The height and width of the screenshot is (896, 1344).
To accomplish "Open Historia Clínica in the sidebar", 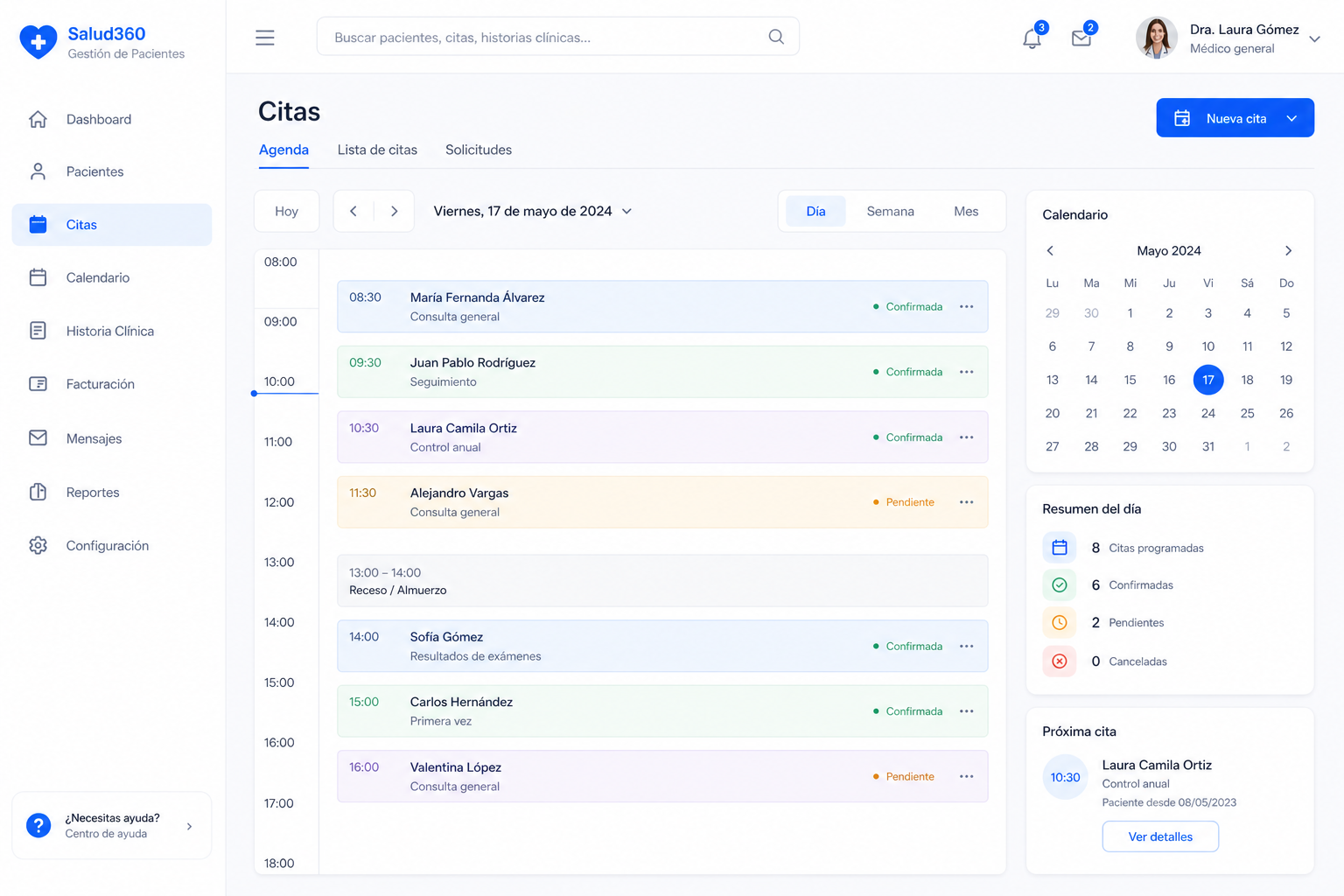I will click(112, 331).
